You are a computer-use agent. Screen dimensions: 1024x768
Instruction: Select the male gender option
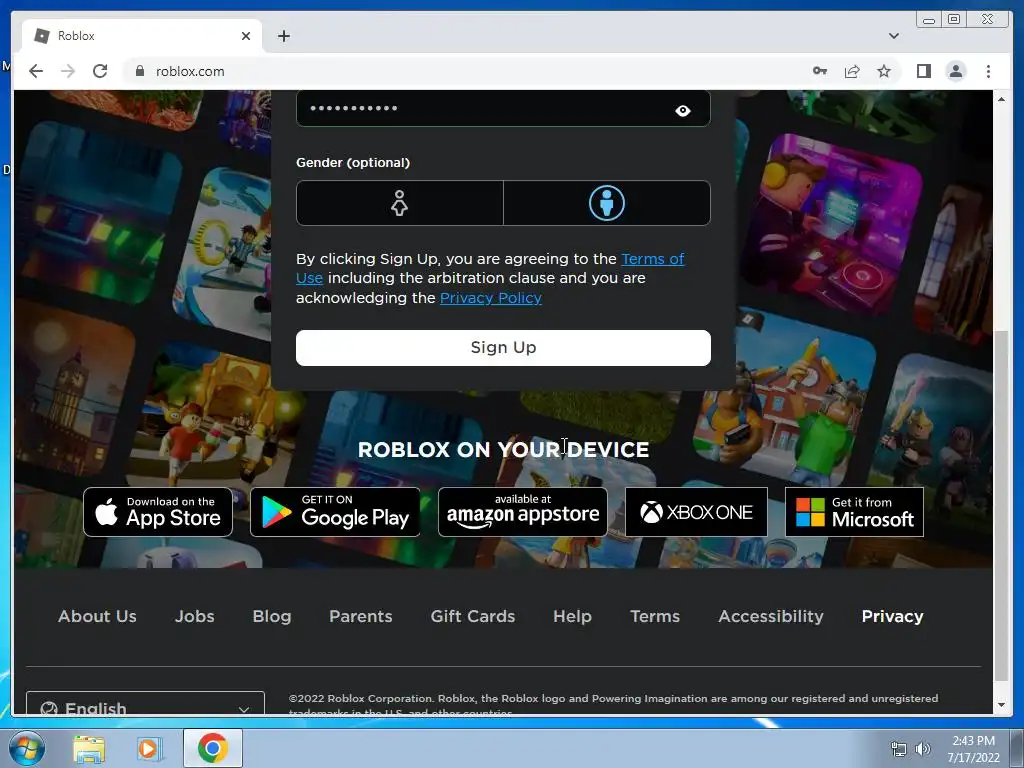(x=607, y=203)
